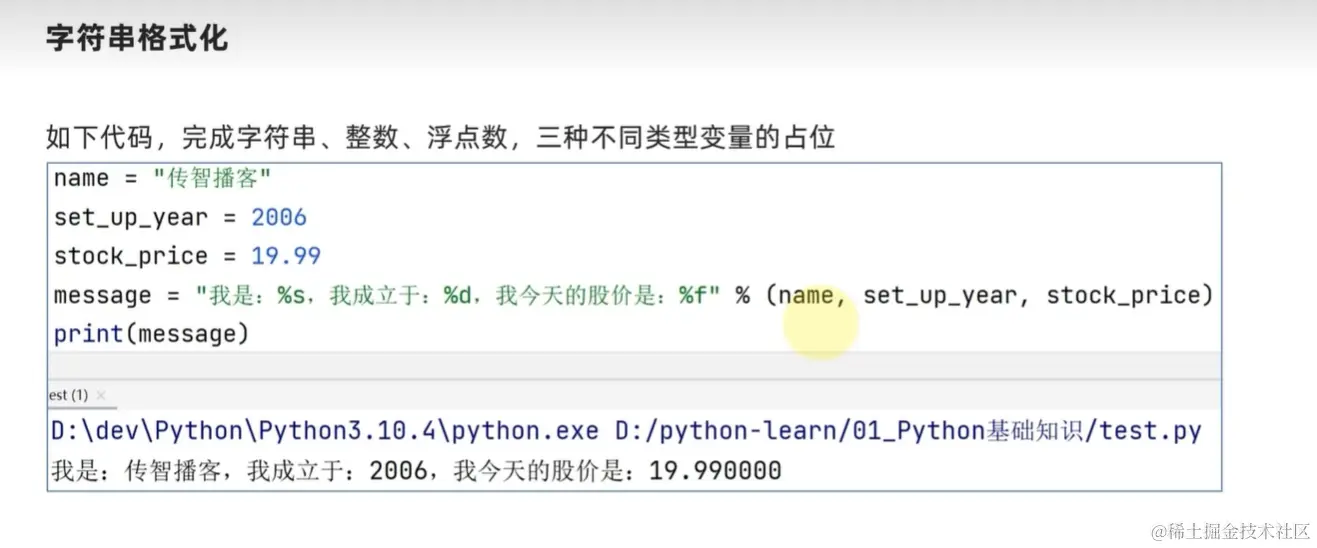Image resolution: width=1317 pixels, height=548 pixels.
Task: Click the %f placeholder in message string
Action: 693,295
